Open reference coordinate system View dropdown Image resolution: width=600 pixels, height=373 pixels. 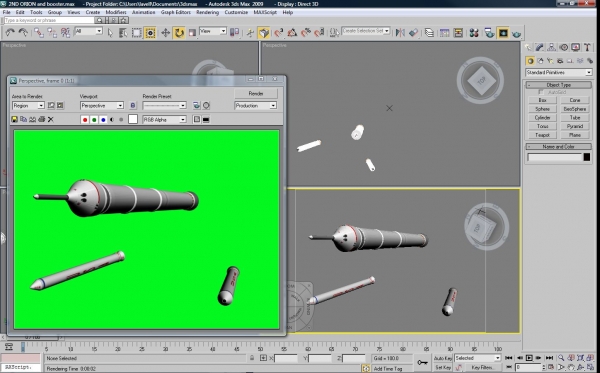point(213,31)
